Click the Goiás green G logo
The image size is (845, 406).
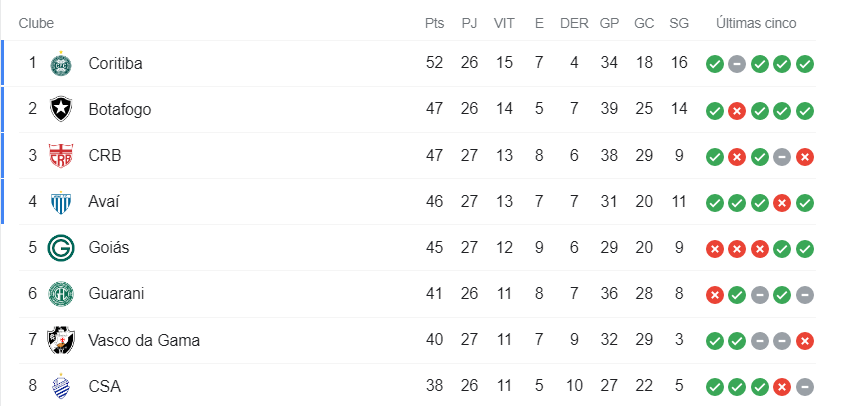(62, 248)
